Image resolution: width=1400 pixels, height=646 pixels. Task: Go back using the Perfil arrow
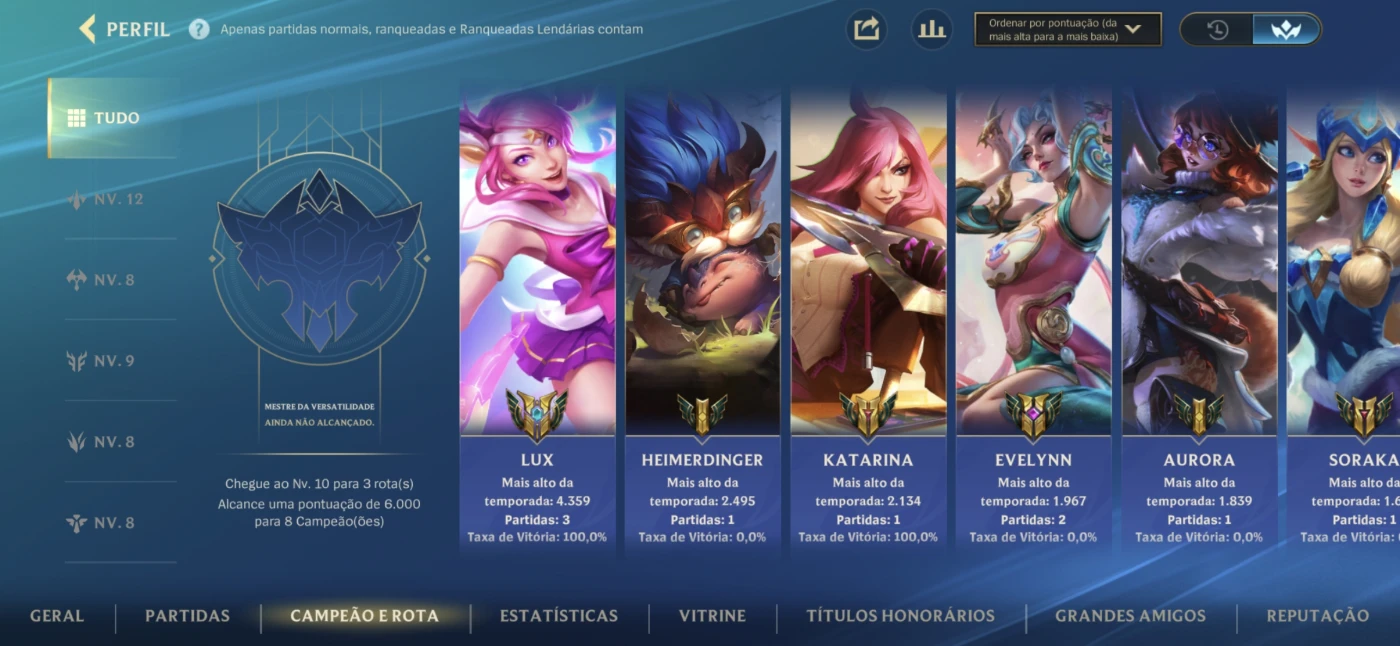pyautogui.click(x=87, y=29)
